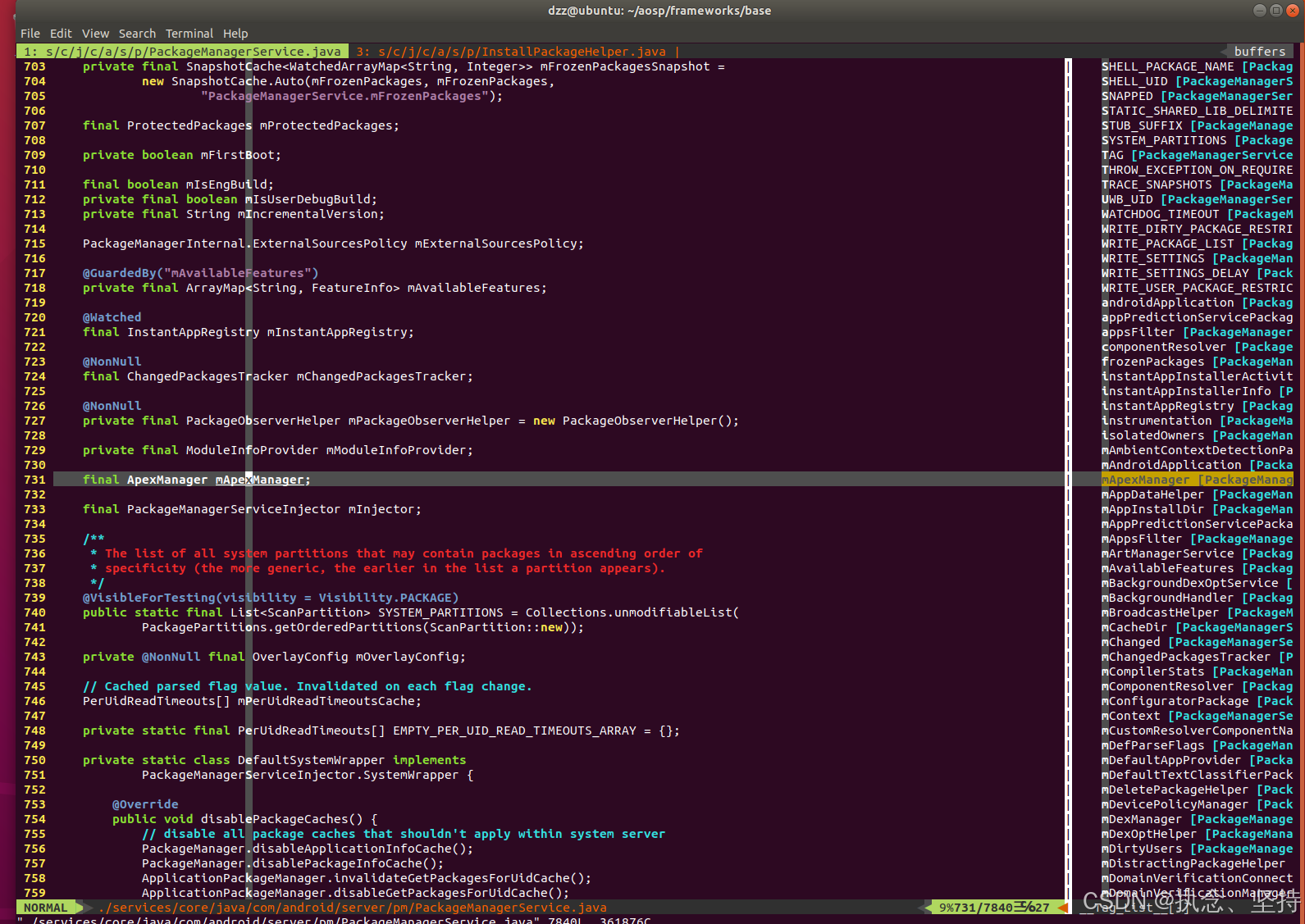Select WRITE_PACKAGE_LIST tag entry
1305x924 pixels.
pyautogui.click(x=1197, y=244)
